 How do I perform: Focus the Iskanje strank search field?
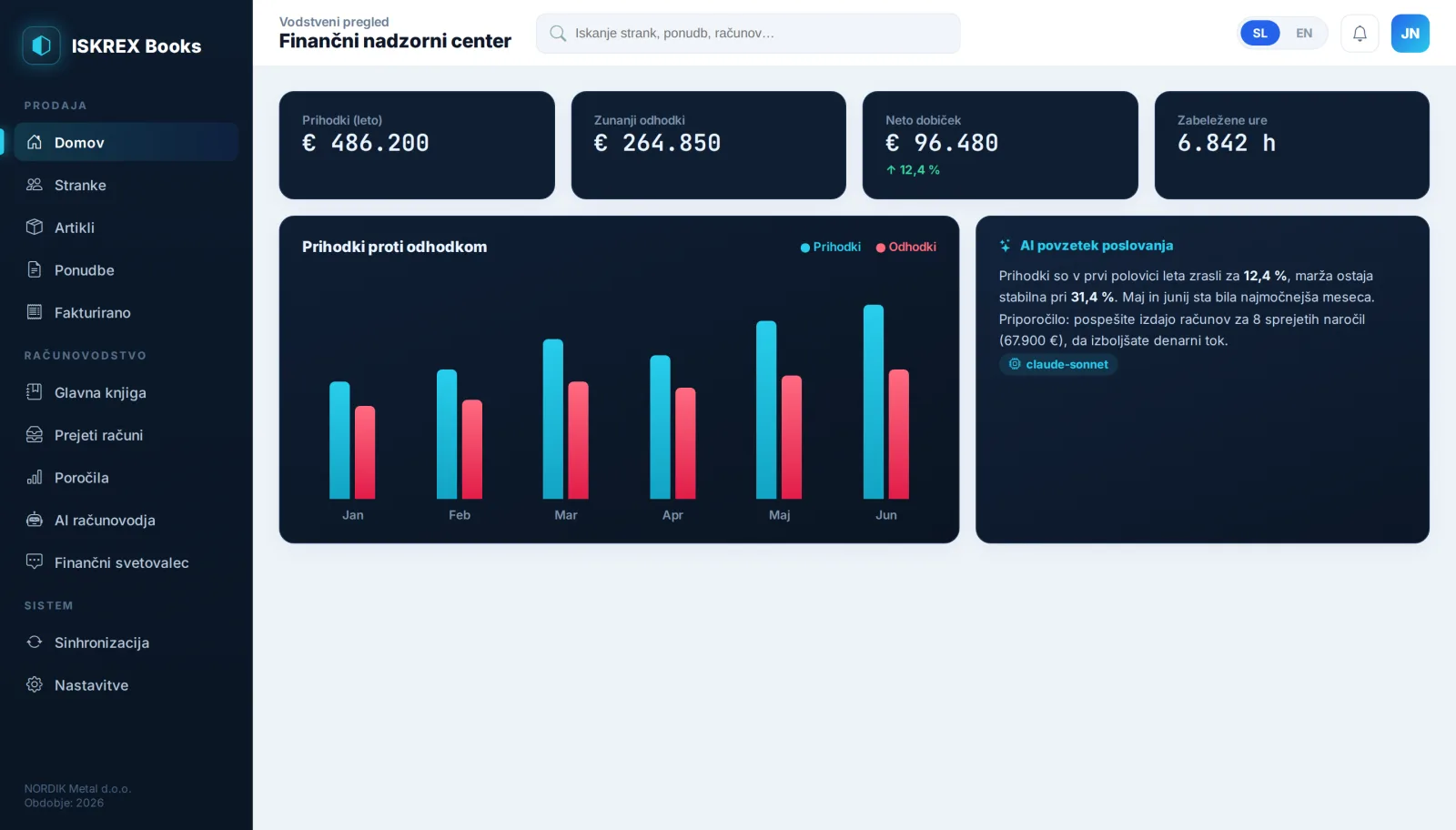tap(748, 34)
